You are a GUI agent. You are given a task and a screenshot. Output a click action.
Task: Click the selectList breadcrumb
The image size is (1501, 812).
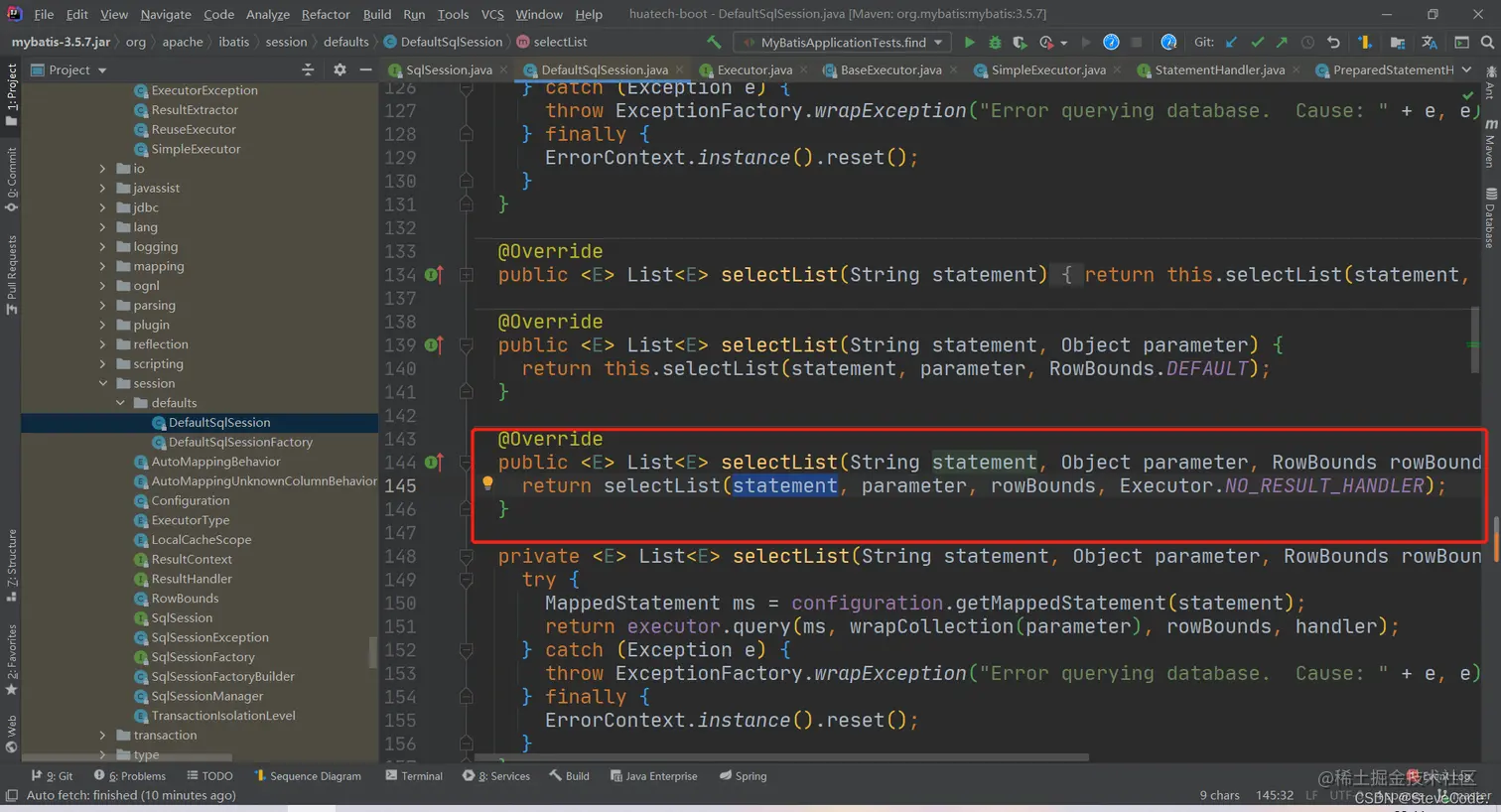(x=560, y=42)
